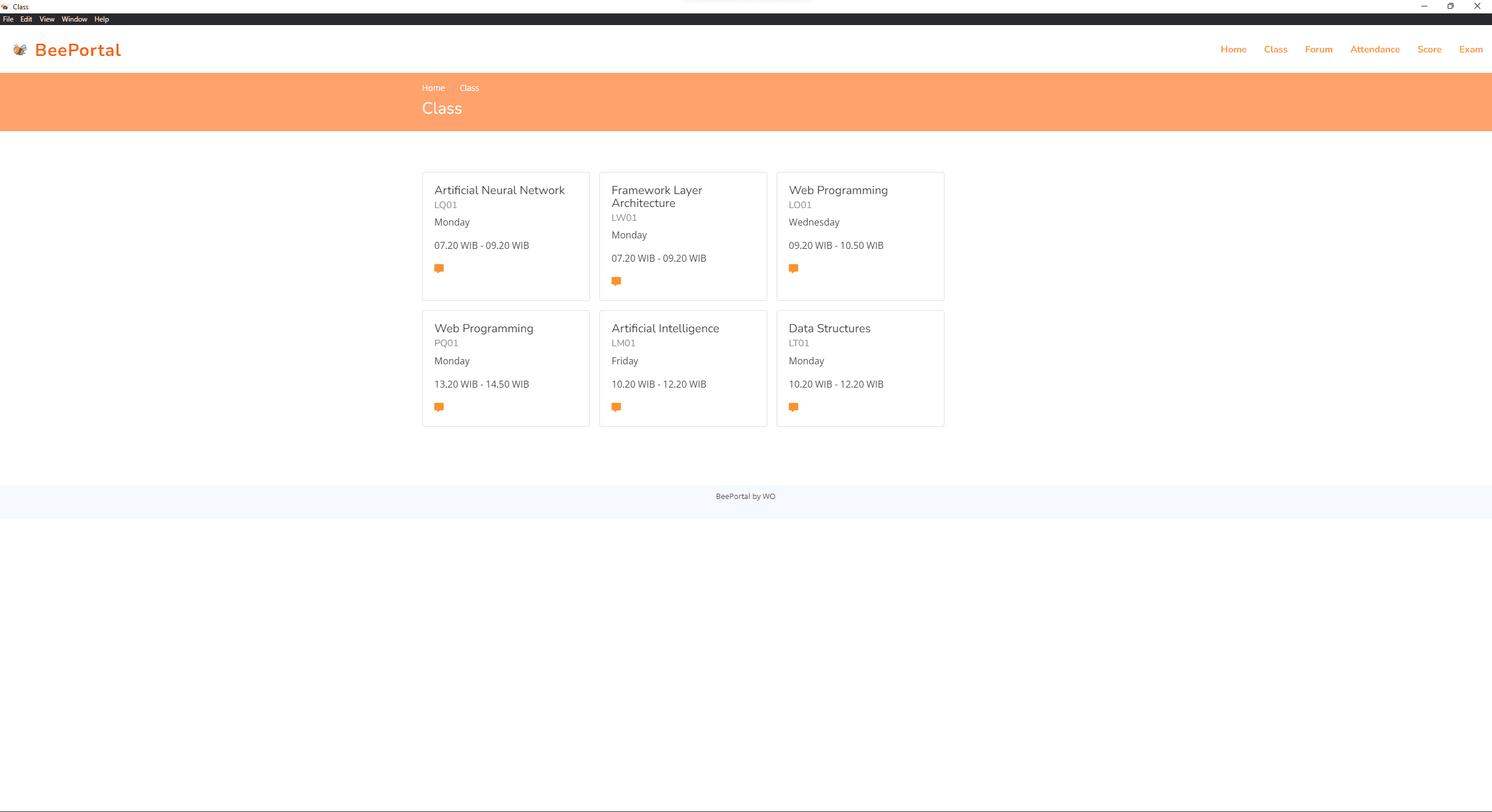
Task: Open the File menu
Action: coord(8,19)
